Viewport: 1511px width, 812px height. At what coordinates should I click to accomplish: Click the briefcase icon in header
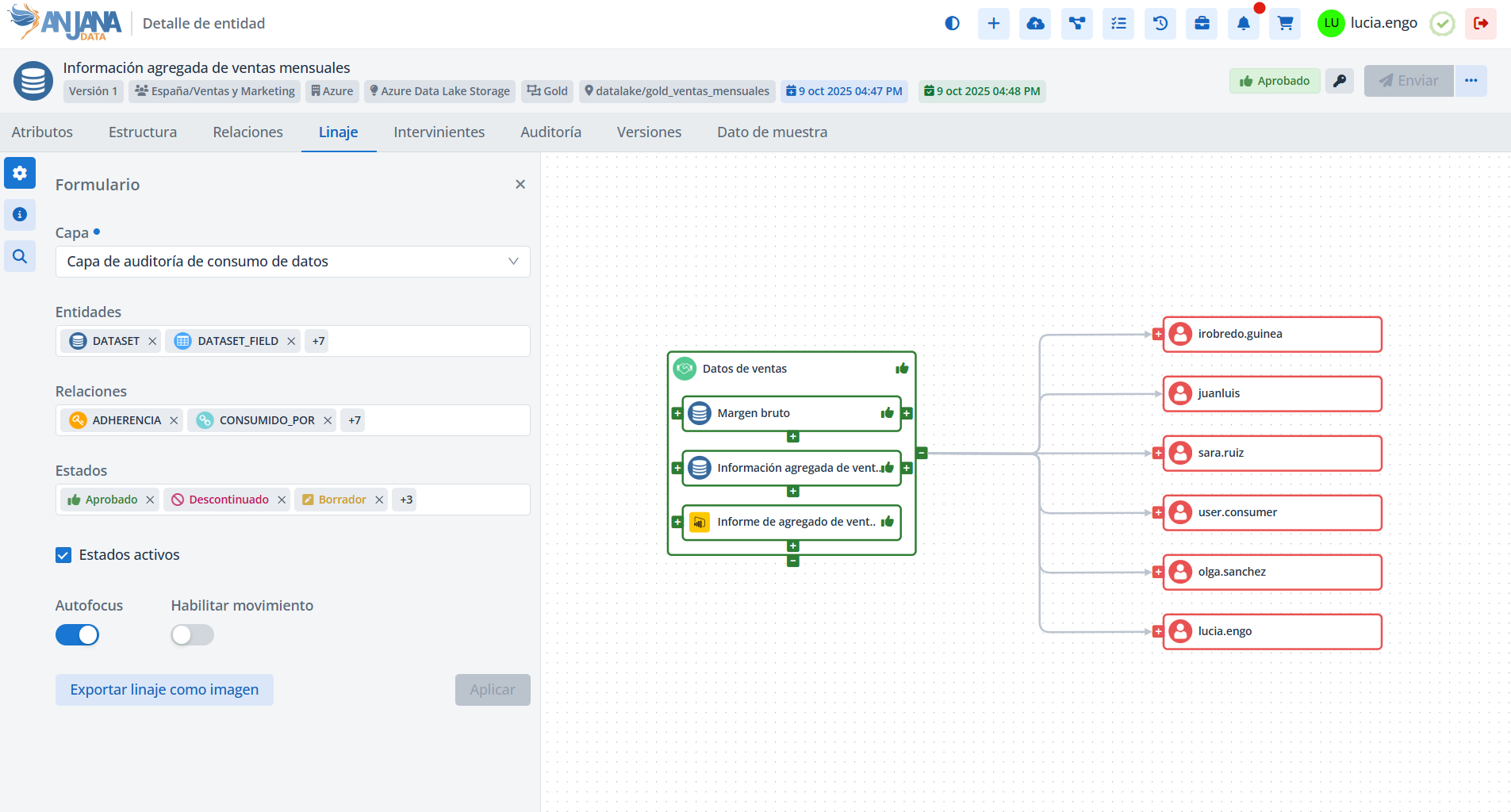[1202, 24]
